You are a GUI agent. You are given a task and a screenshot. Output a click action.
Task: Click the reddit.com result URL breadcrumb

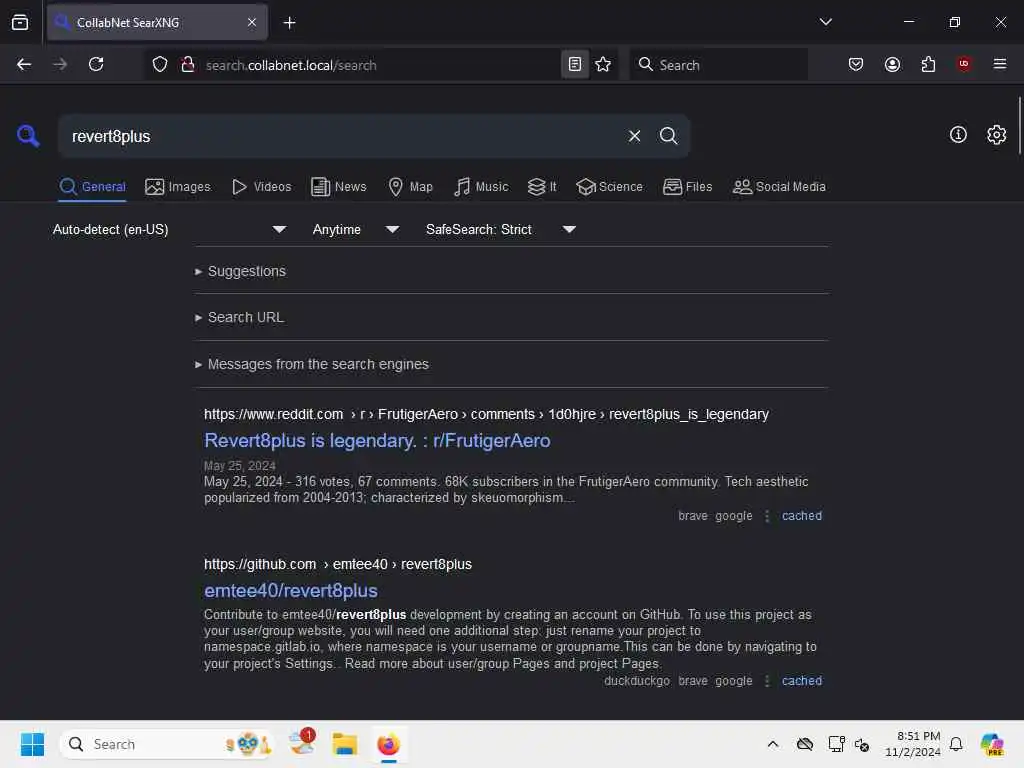click(486, 415)
